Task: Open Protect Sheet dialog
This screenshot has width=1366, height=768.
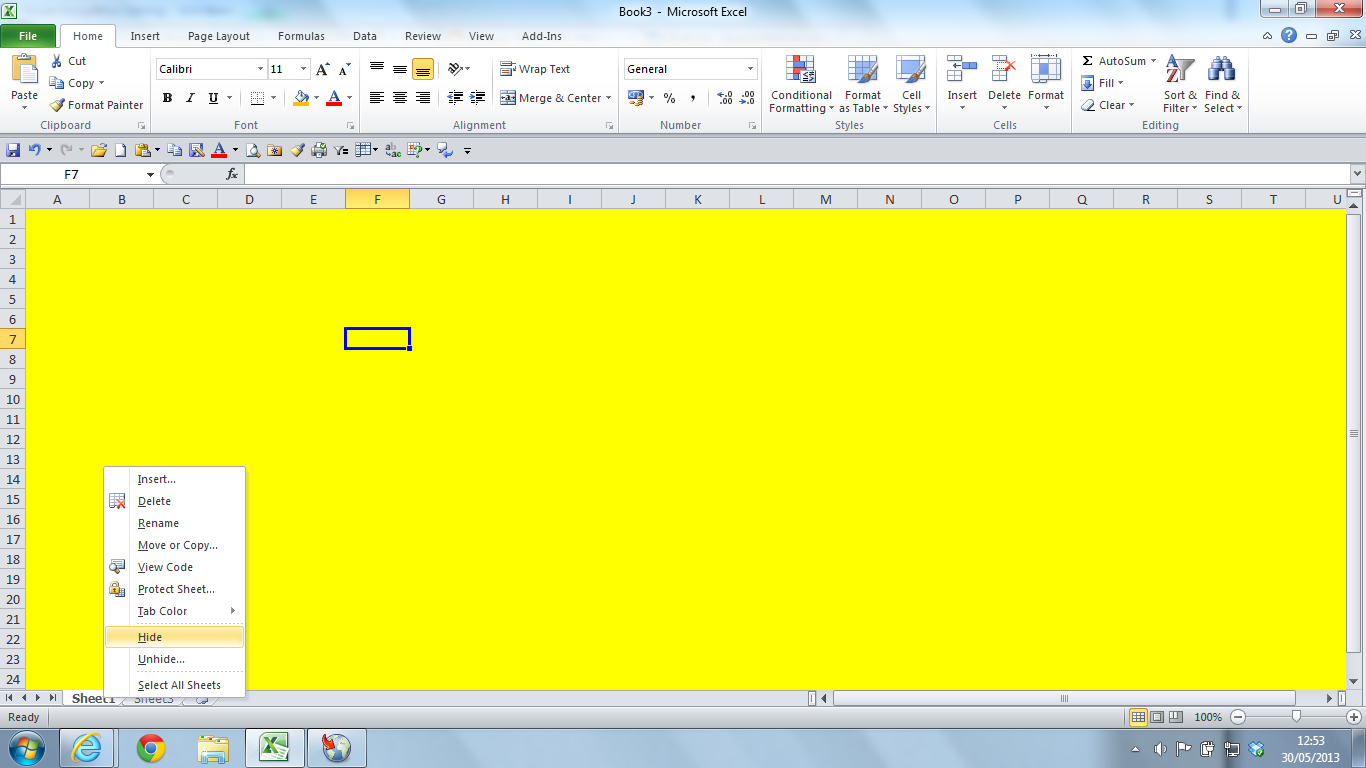Action: pos(178,589)
